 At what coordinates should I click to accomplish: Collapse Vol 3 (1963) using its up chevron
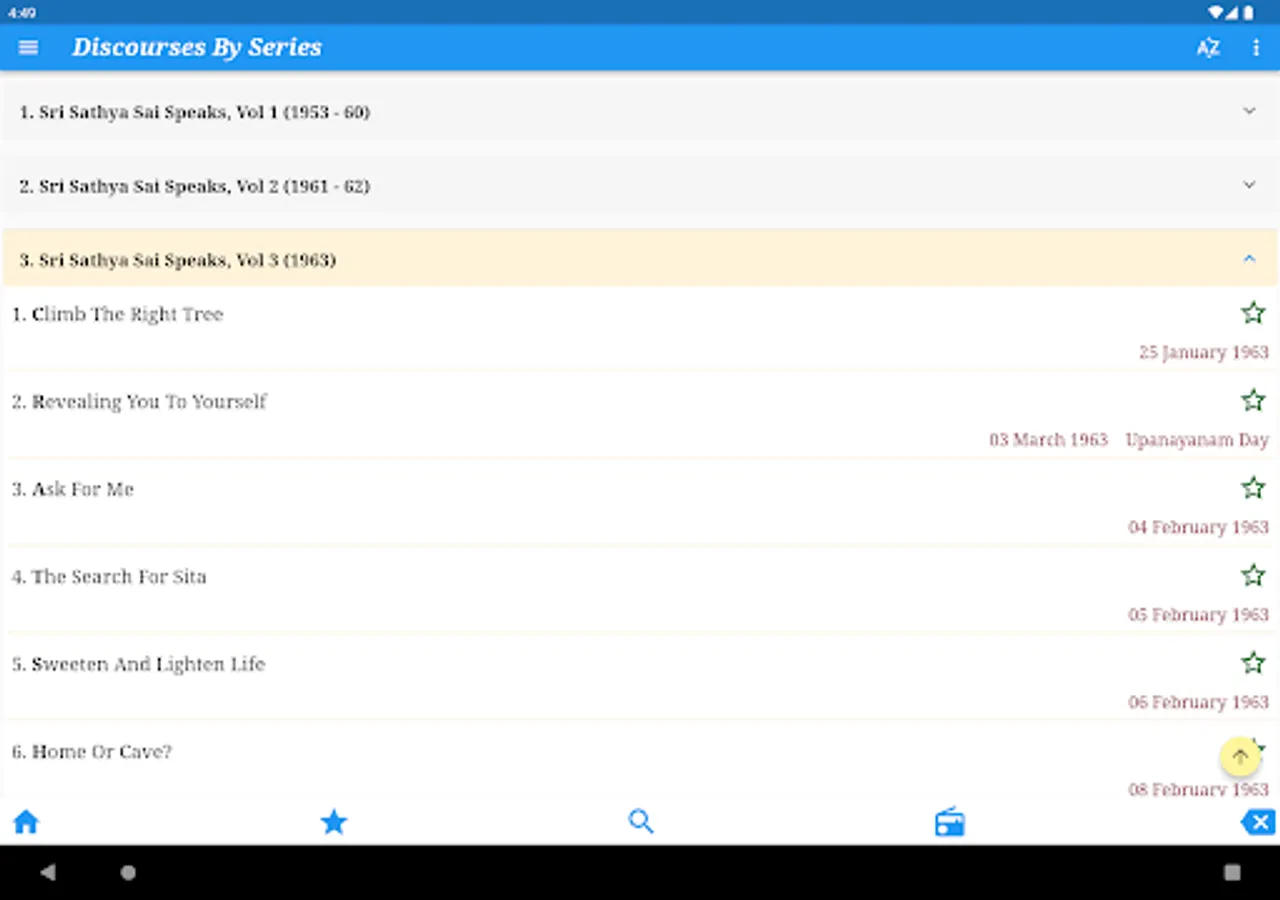click(1249, 259)
